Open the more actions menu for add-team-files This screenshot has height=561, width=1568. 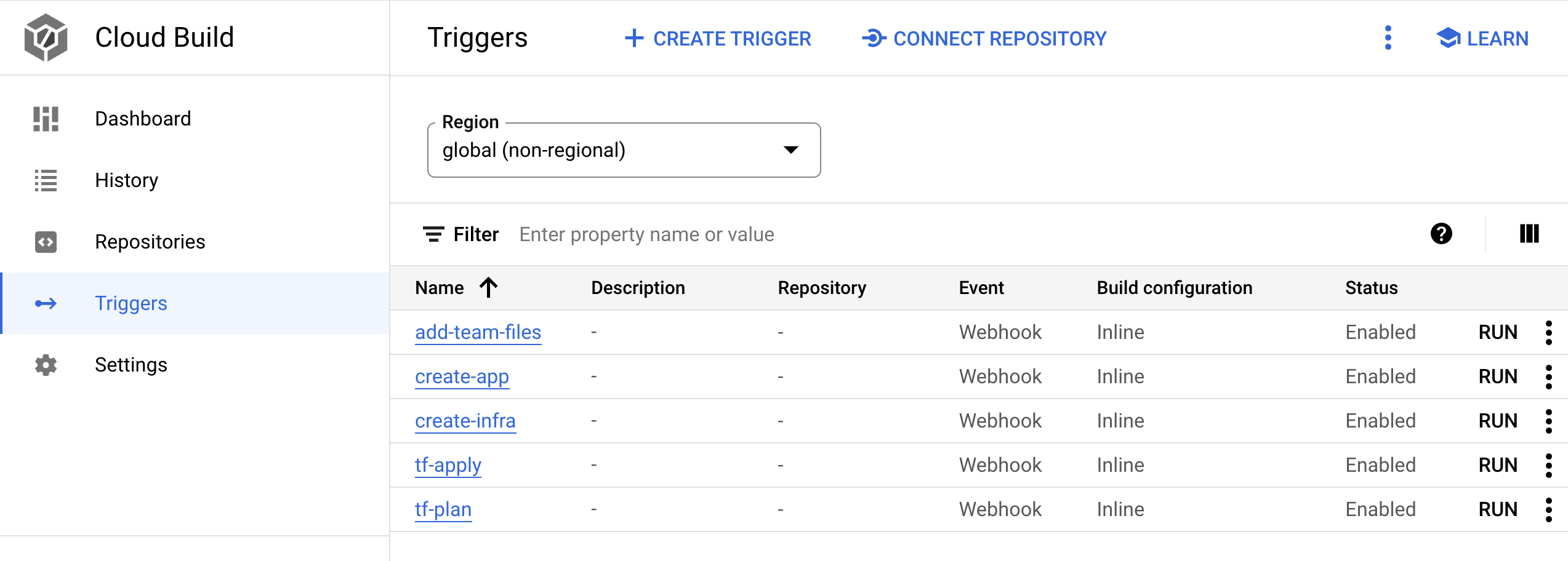coord(1548,332)
